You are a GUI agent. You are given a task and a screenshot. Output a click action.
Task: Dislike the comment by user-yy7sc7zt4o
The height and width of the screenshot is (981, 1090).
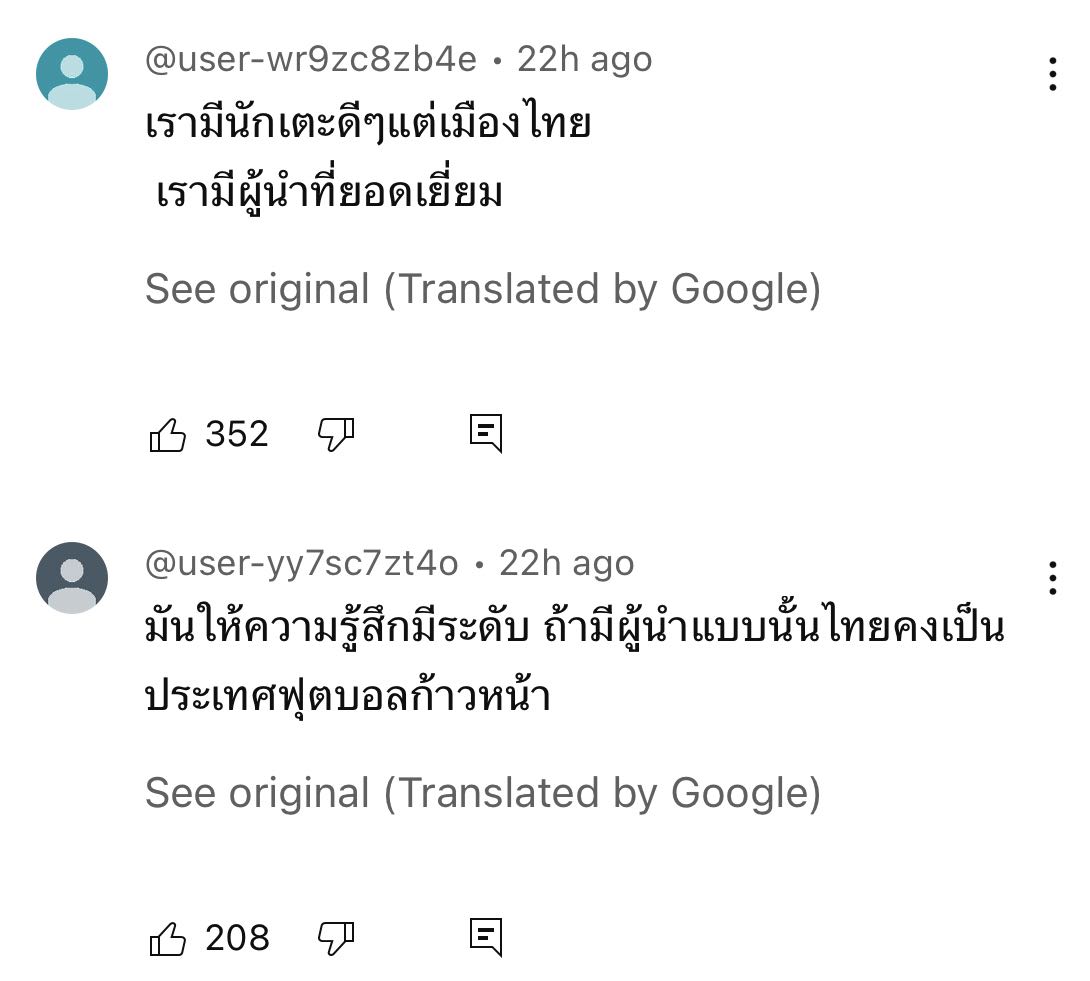click(x=336, y=939)
